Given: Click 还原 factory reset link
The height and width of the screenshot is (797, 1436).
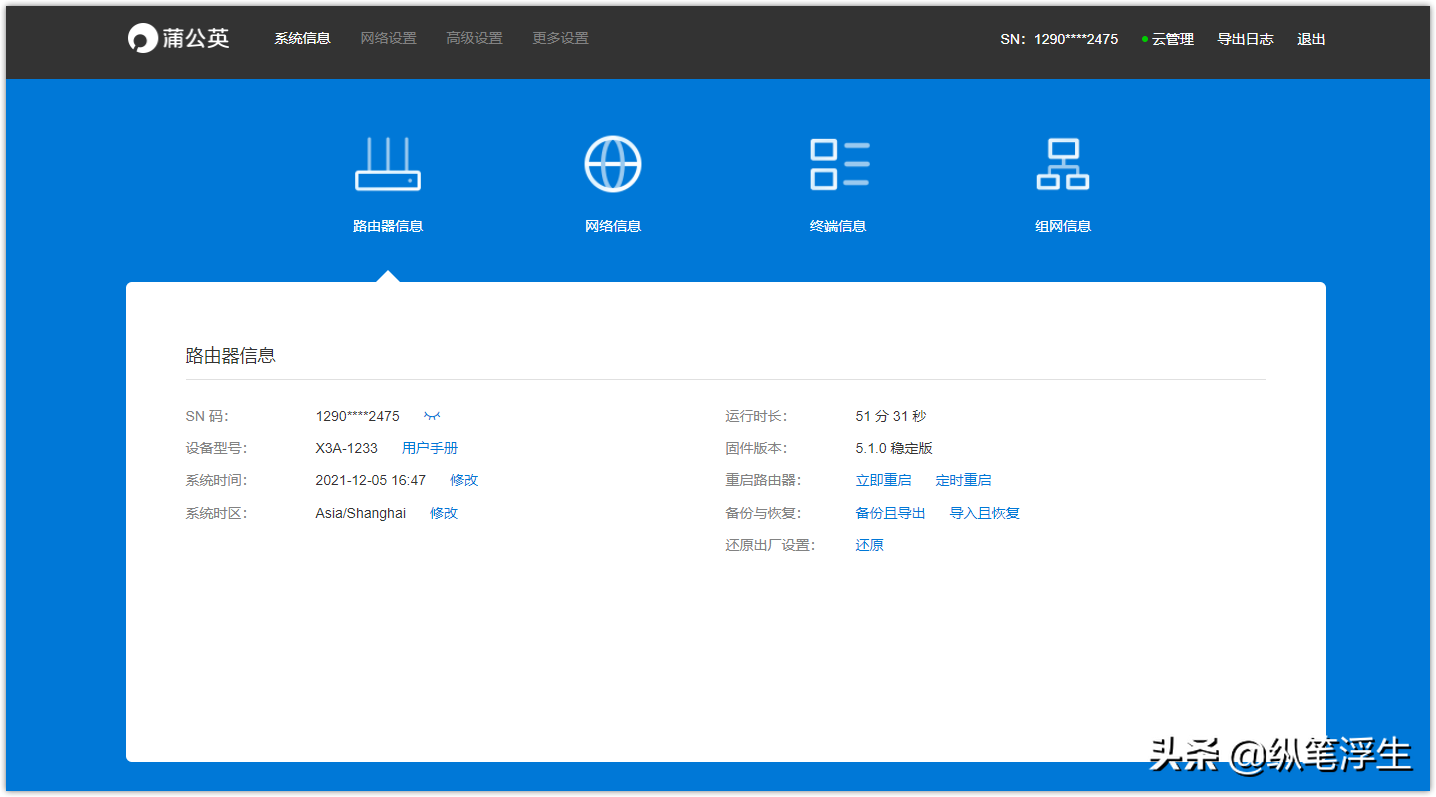Looking at the screenshot, I should [x=870, y=545].
